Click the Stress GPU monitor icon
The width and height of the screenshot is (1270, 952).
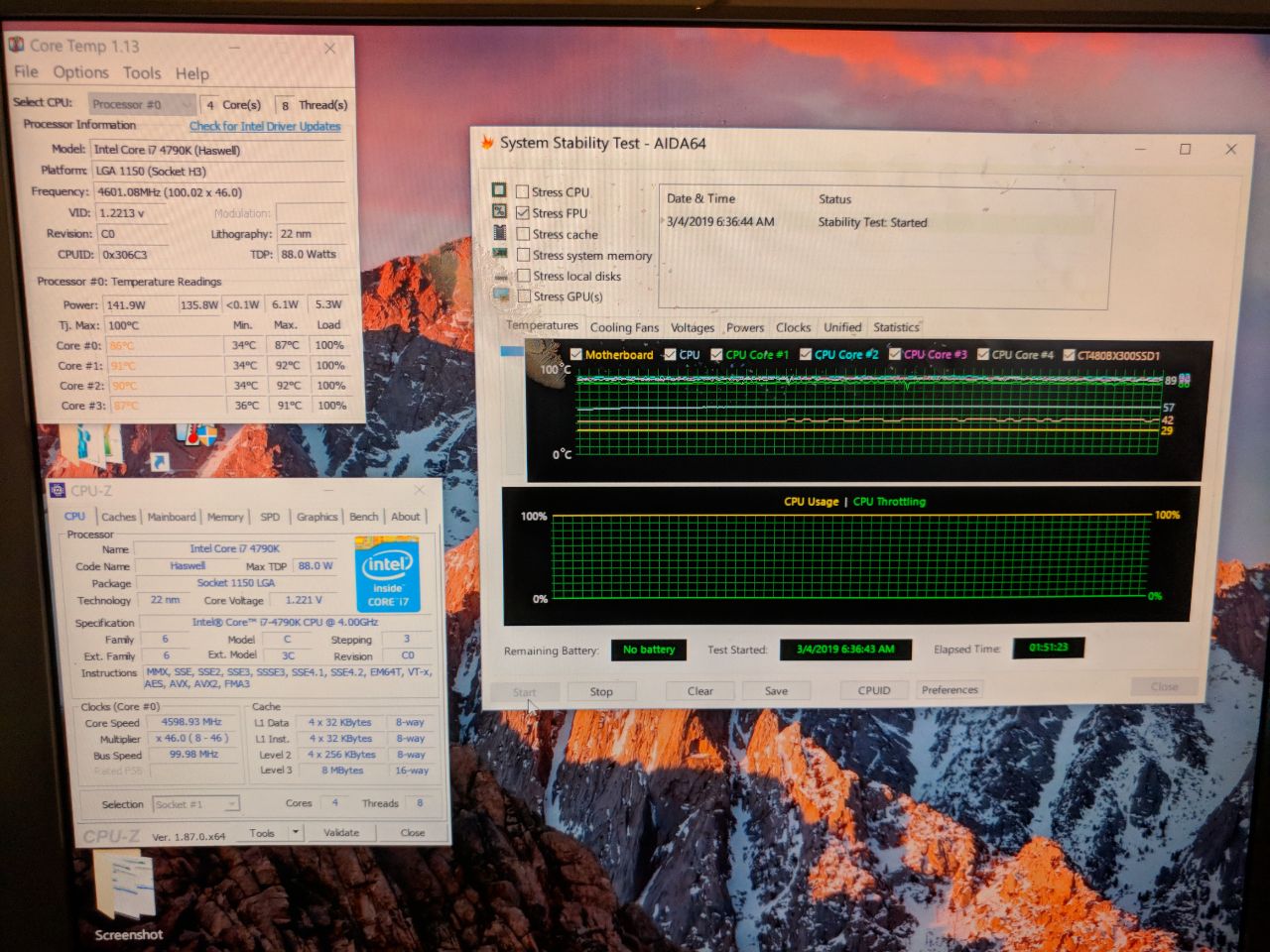click(501, 296)
